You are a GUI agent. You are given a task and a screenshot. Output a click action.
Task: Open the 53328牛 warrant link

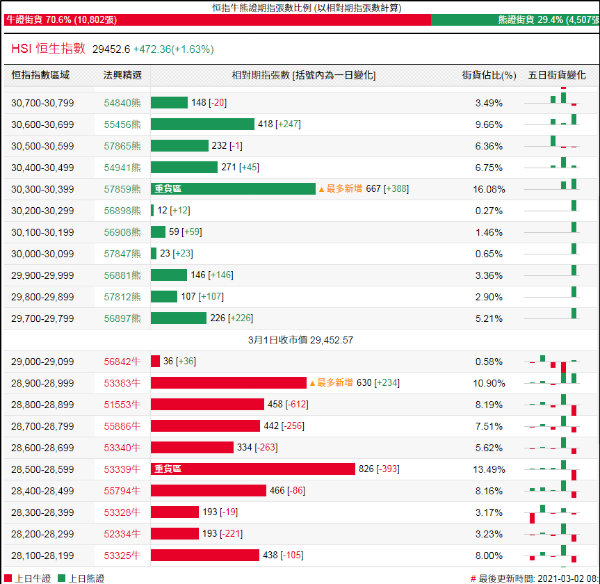[122, 512]
